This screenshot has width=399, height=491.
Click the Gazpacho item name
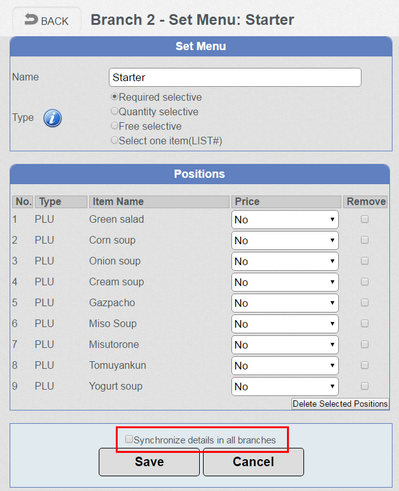pyautogui.click(x=112, y=303)
